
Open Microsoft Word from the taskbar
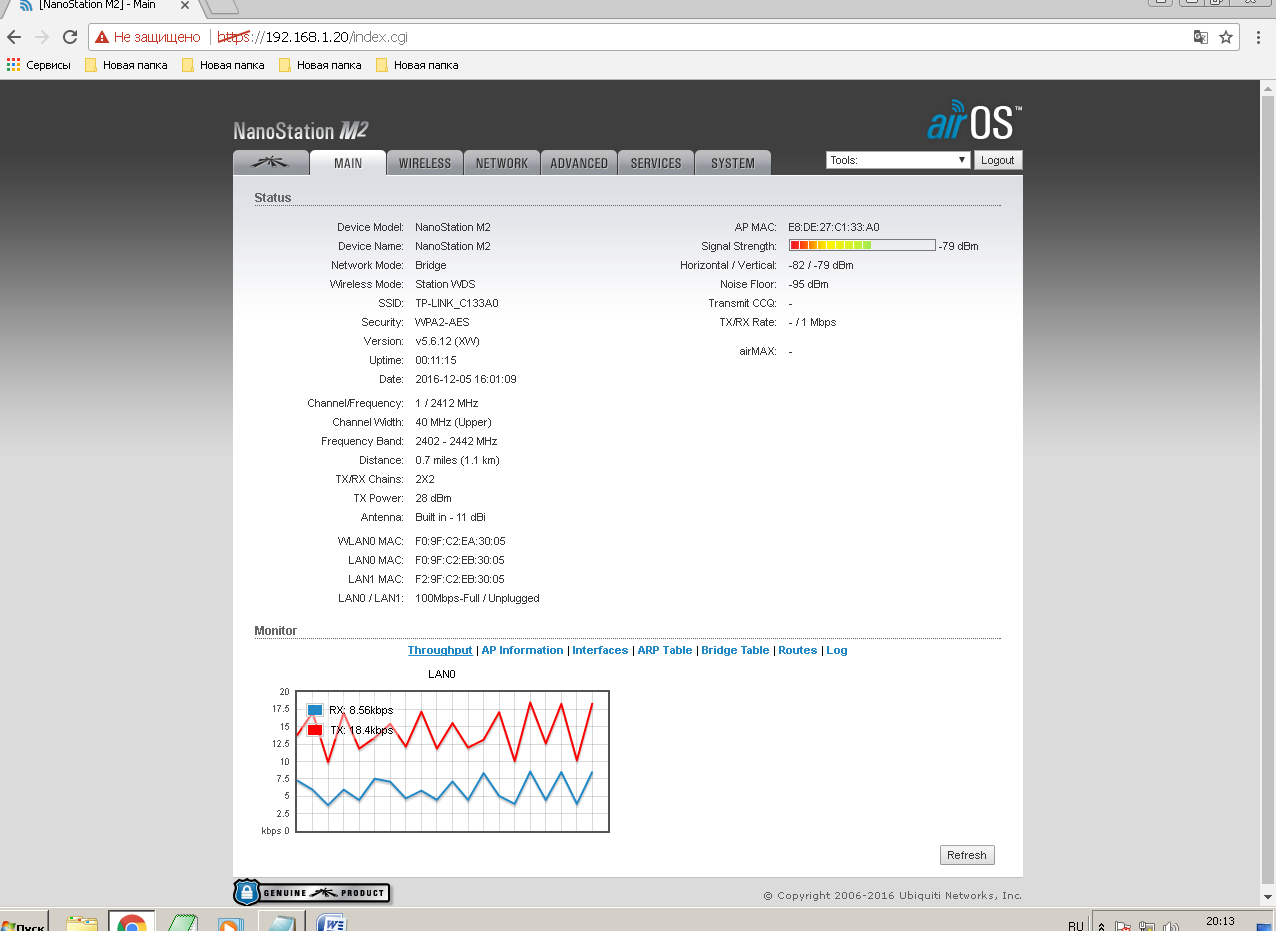tap(331, 922)
